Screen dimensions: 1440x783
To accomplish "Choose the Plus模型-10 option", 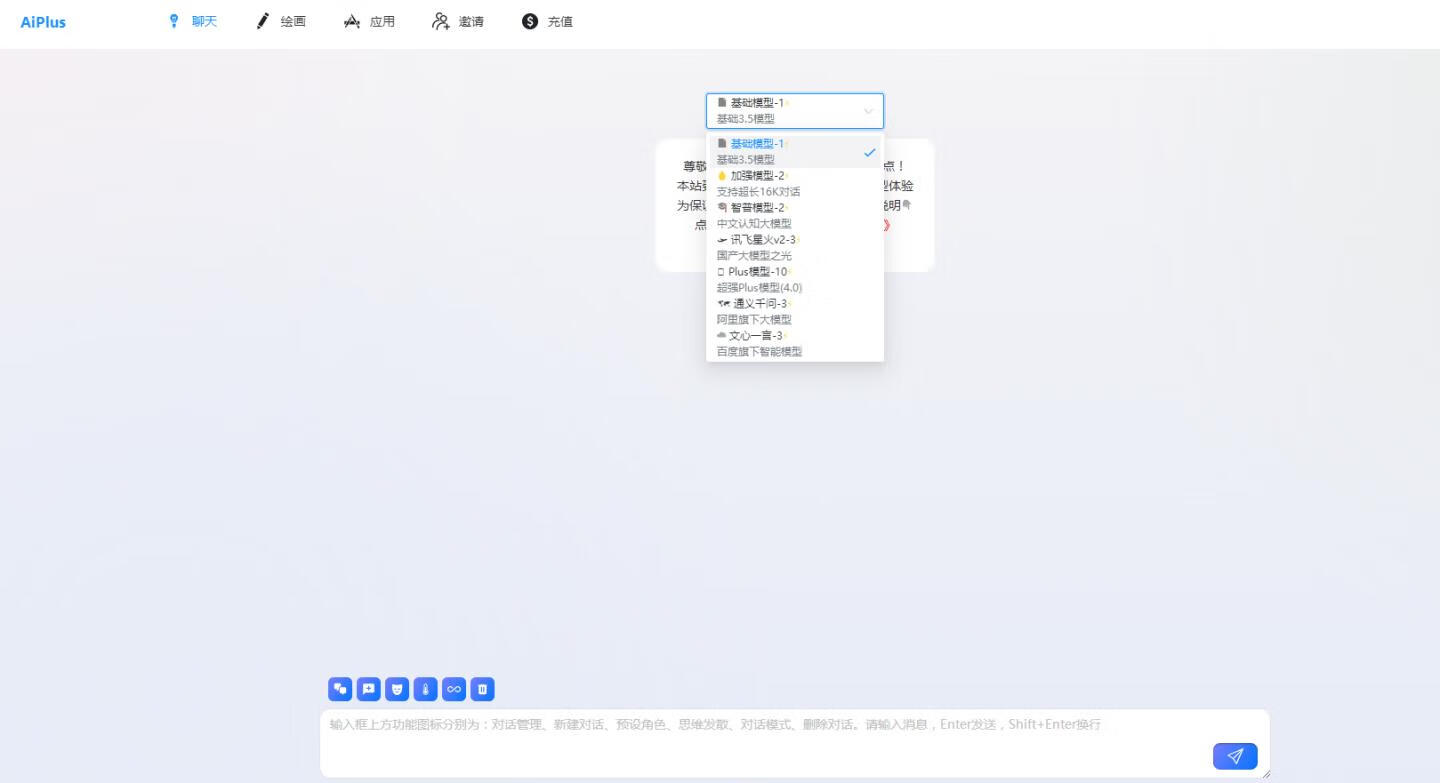I will [x=795, y=280].
